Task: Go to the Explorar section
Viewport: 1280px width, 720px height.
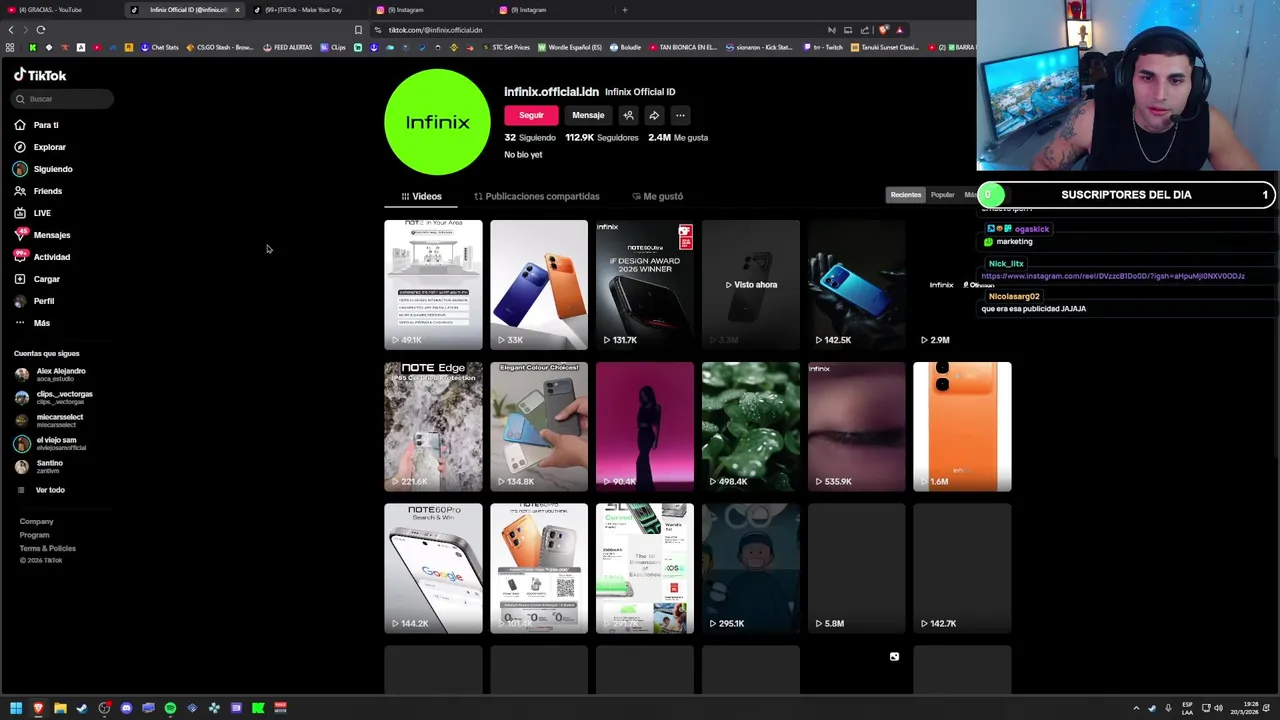Action: [x=40, y=147]
